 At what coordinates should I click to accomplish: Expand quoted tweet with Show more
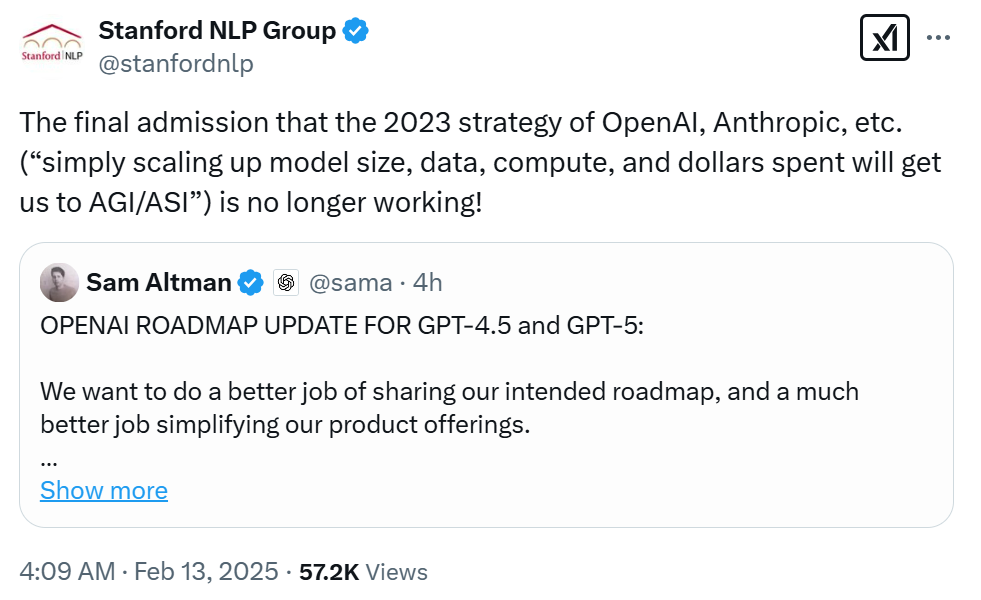(x=104, y=491)
